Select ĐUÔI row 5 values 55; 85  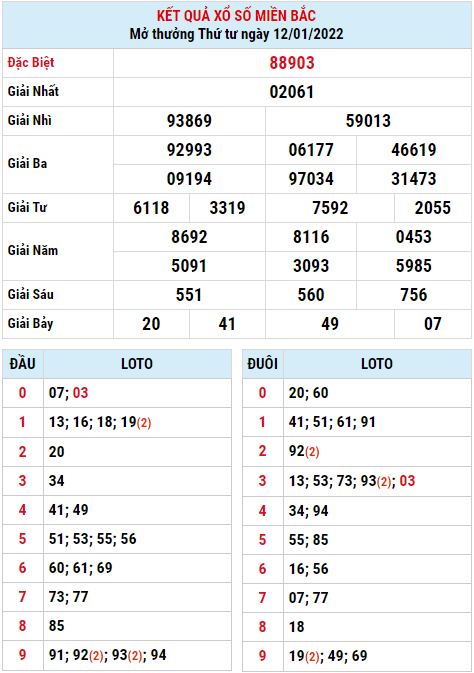[308, 540]
